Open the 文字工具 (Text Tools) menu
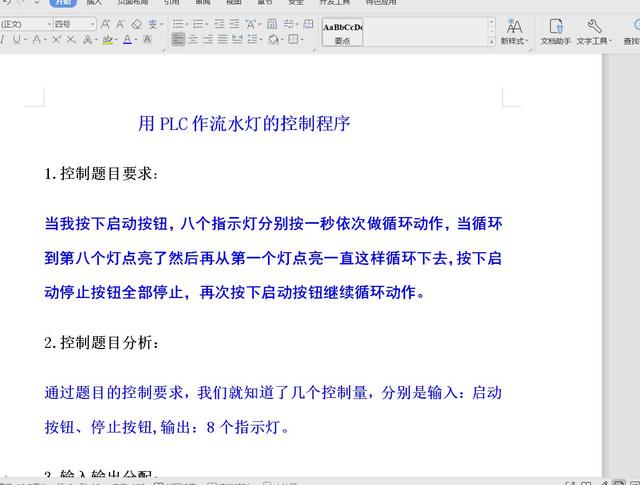Viewport: 640px width, 485px height. [x=594, y=32]
